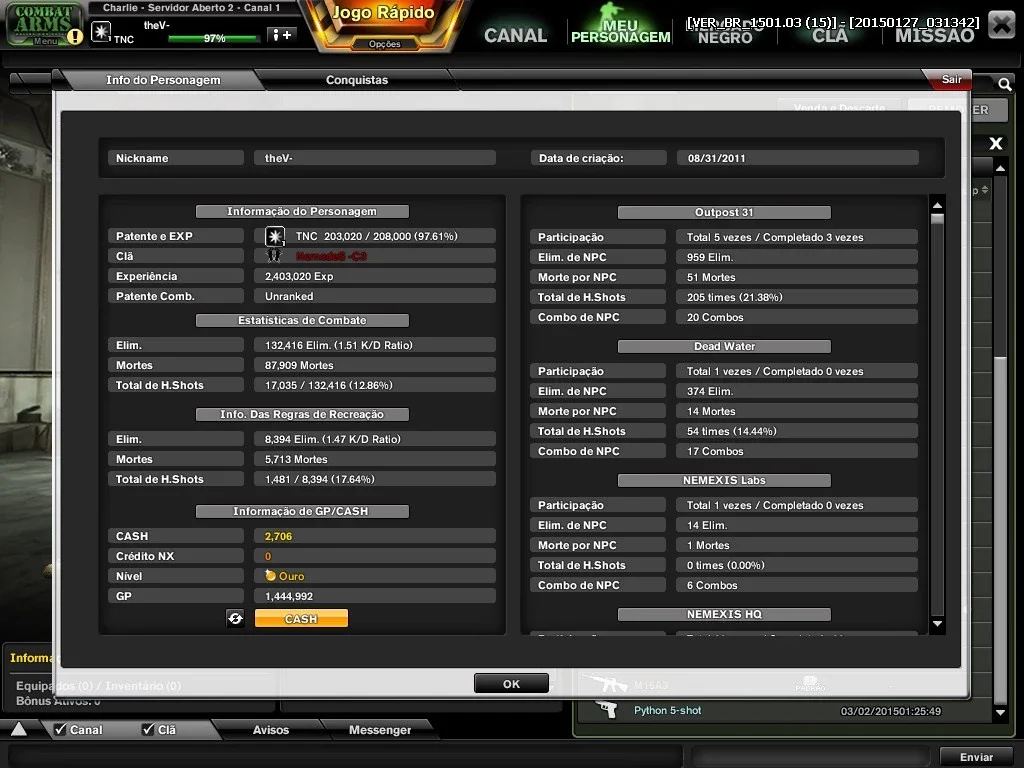The width and height of the screenshot is (1024, 768).
Task: Click the red clan name text
Action: (331, 256)
